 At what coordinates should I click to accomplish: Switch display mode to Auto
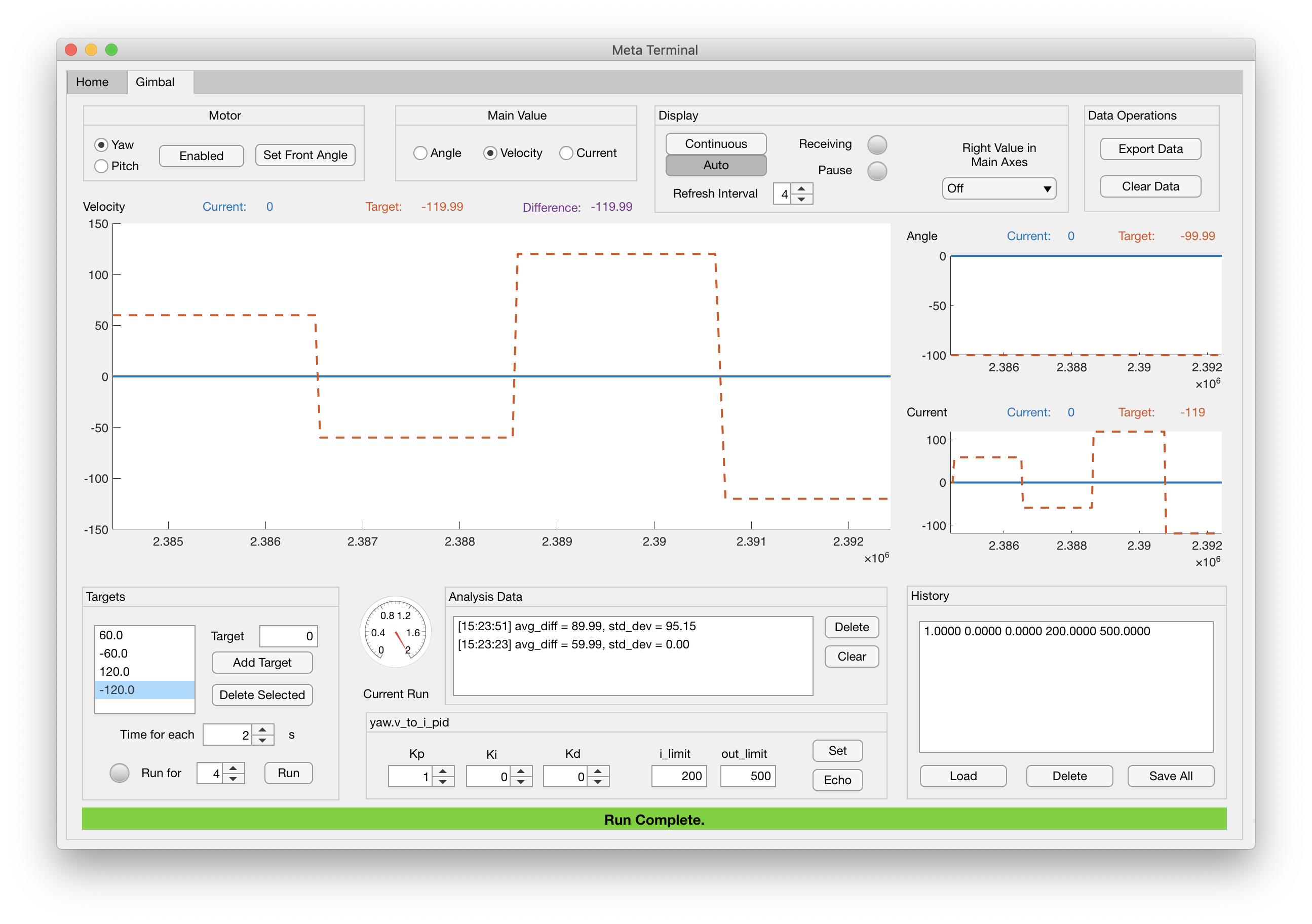pyautogui.click(x=715, y=165)
